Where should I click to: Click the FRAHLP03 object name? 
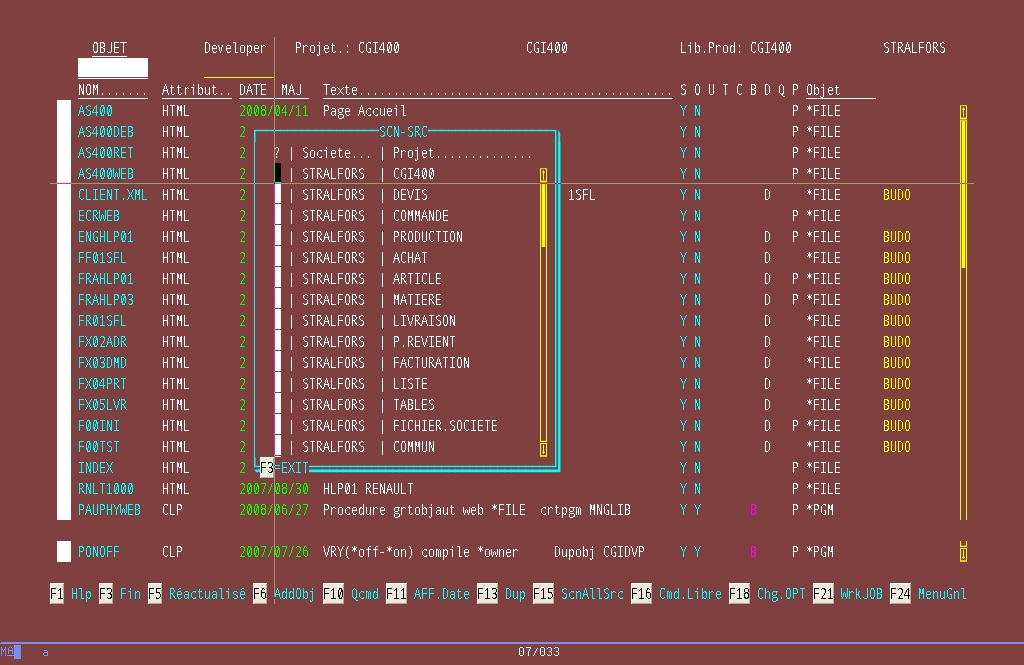(106, 300)
